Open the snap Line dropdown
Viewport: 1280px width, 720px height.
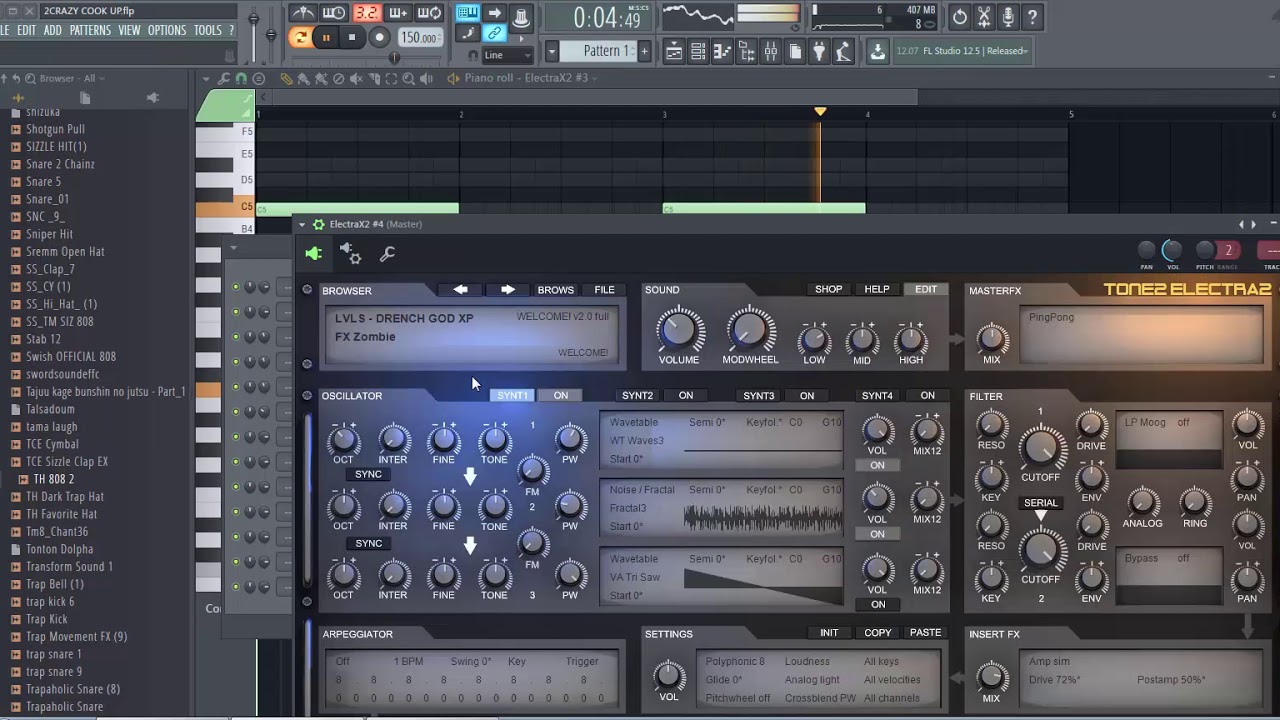point(508,55)
